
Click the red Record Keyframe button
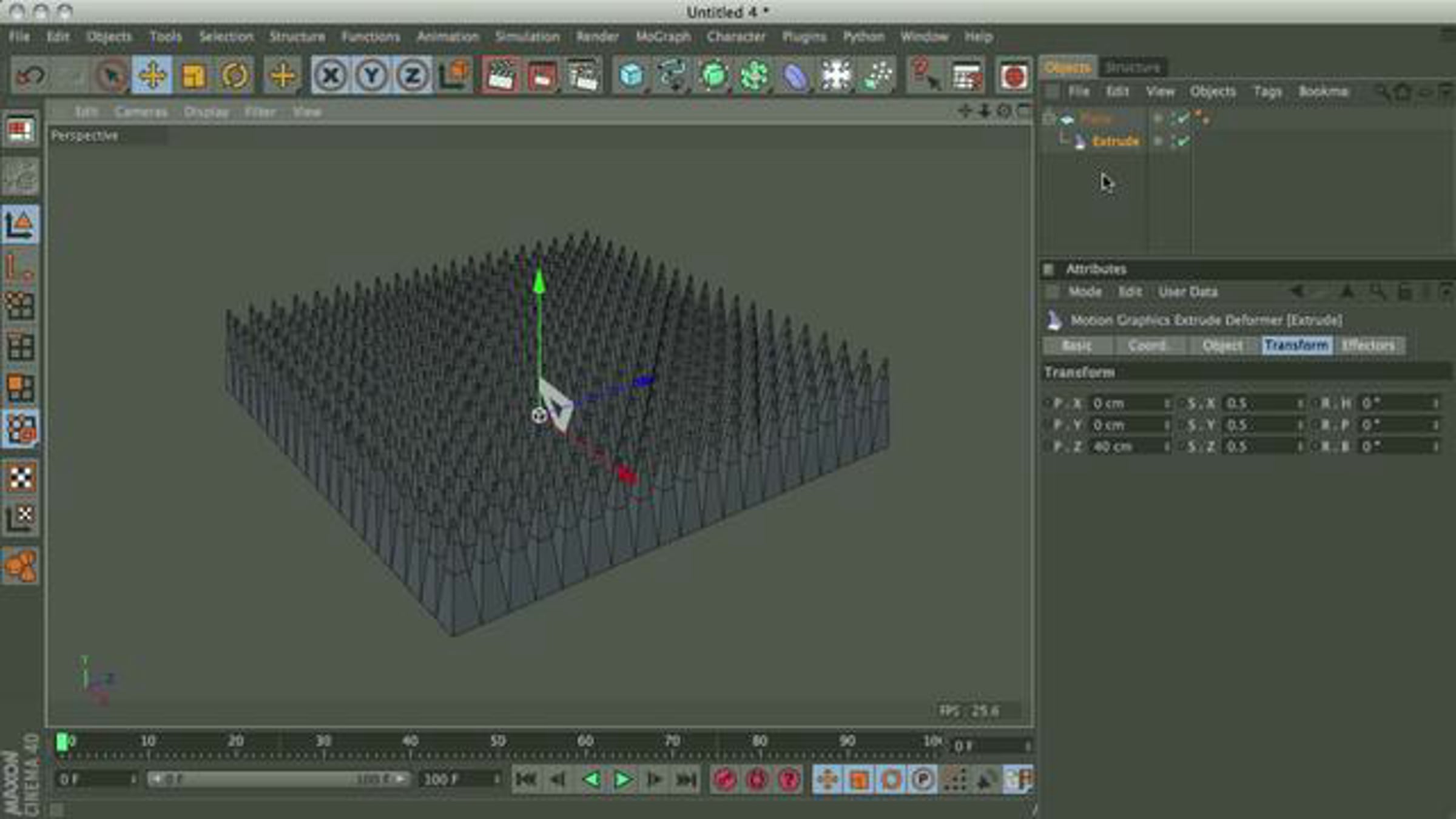pos(724,780)
